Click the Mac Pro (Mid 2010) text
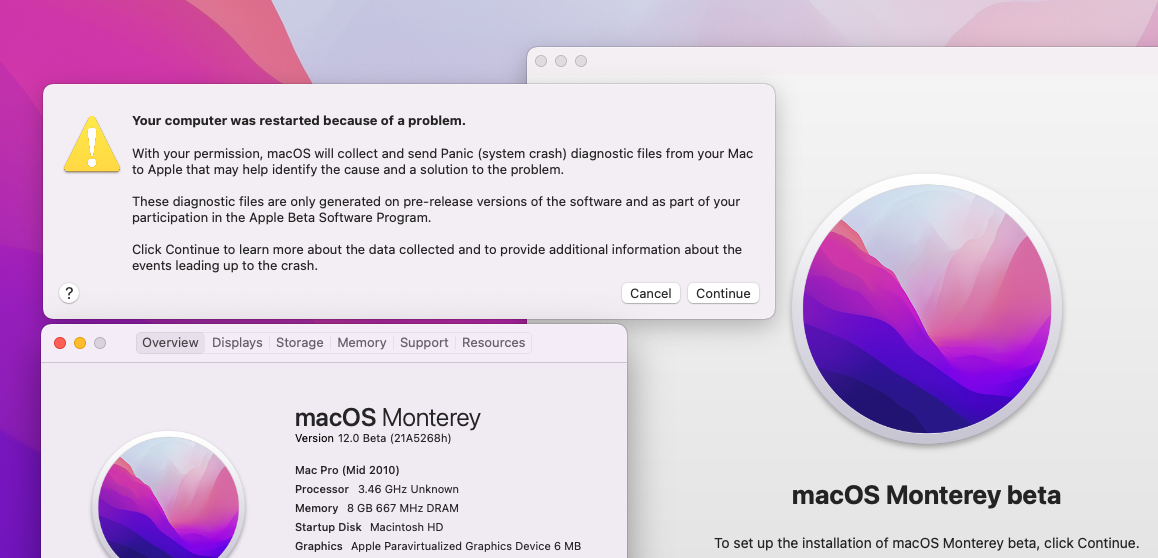Image resolution: width=1158 pixels, height=558 pixels. coord(347,470)
